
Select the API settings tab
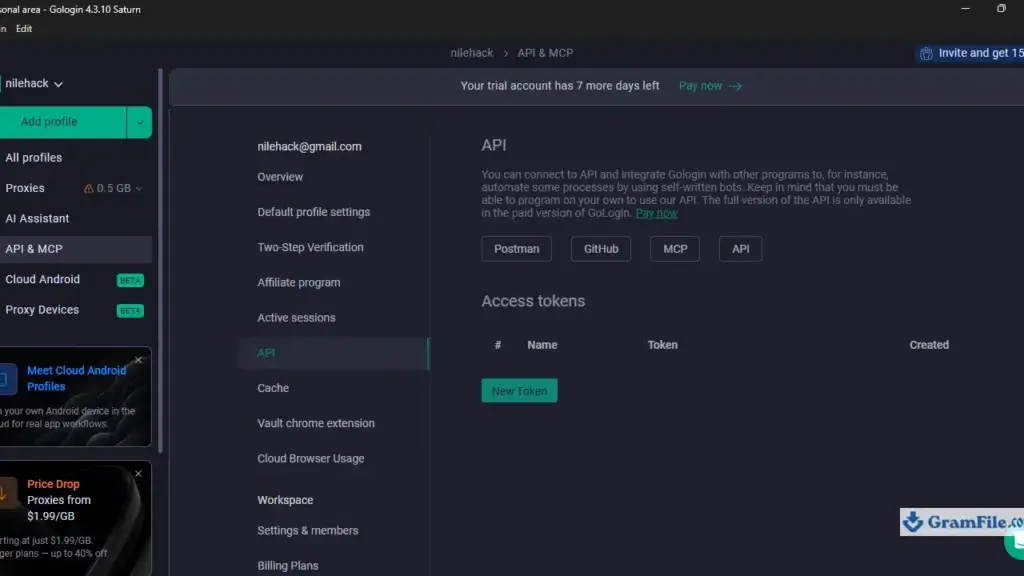[x=334, y=353]
